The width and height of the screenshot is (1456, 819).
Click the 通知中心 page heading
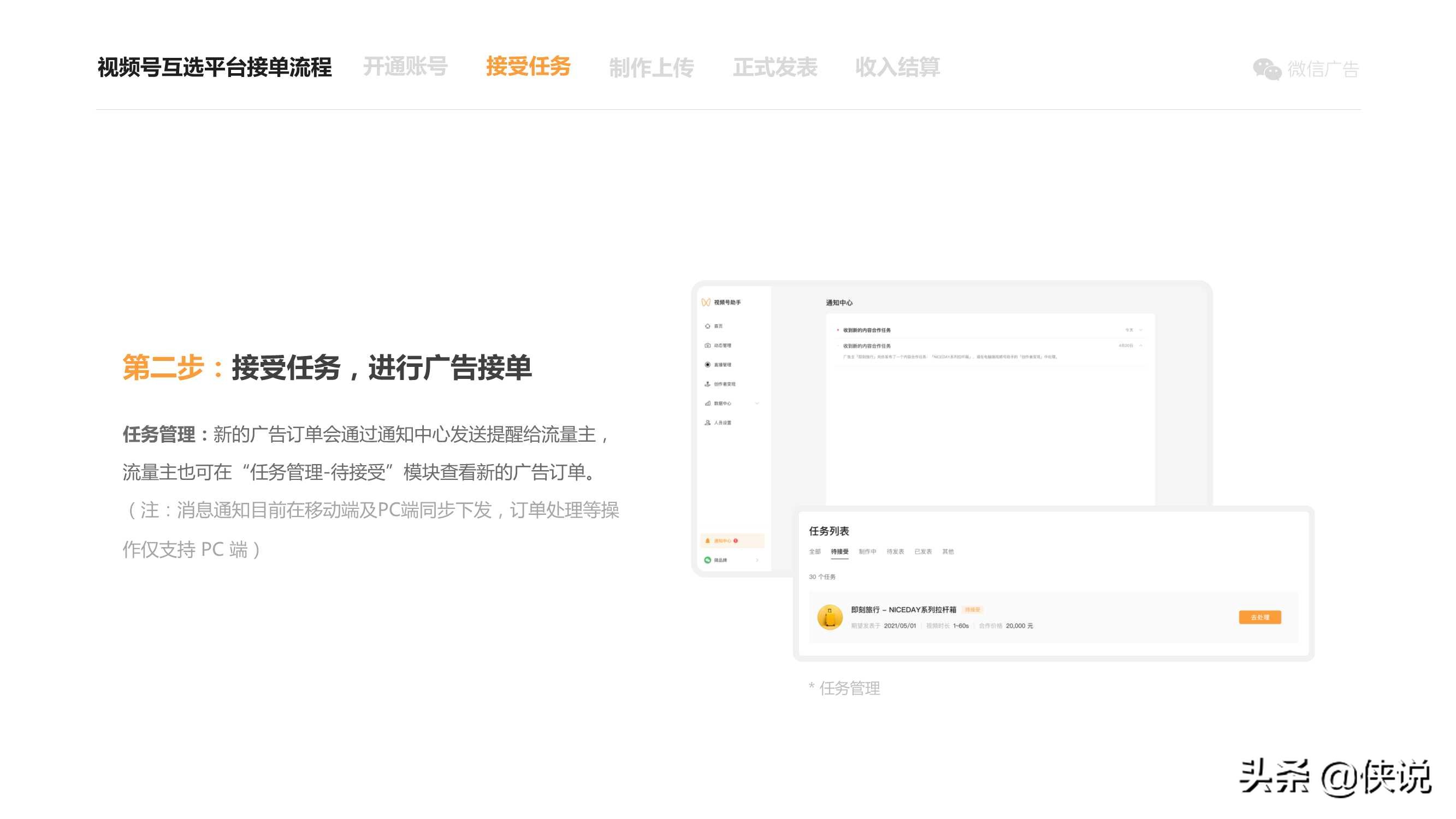(839, 303)
